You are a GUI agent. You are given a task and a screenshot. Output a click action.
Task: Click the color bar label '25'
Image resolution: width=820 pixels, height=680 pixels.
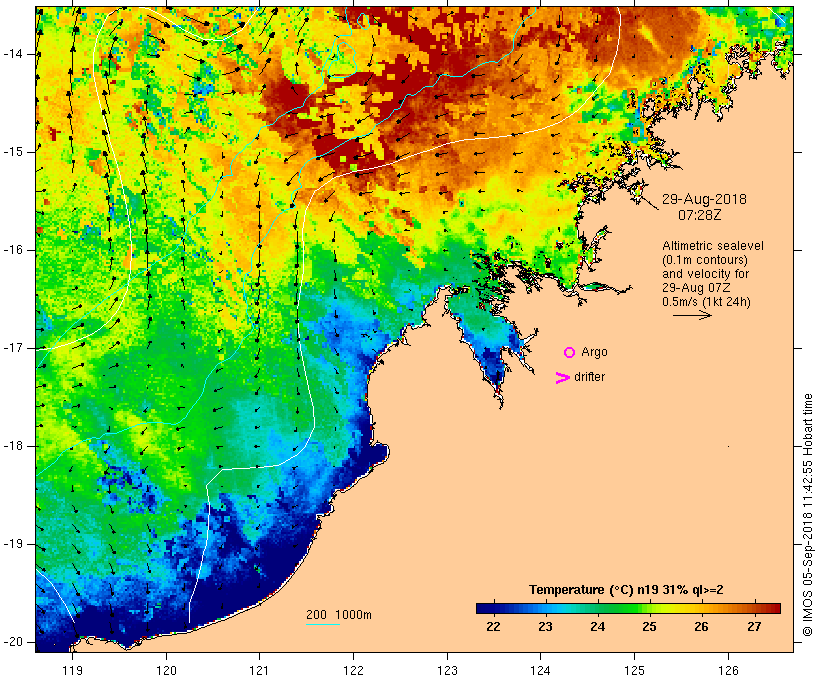point(650,627)
